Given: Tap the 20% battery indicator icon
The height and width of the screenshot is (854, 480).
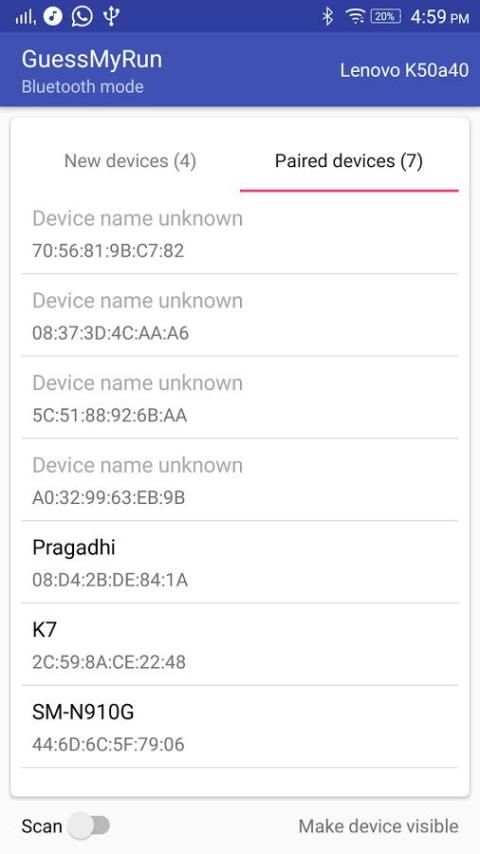Looking at the screenshot, I should click(x=385, y=16).
